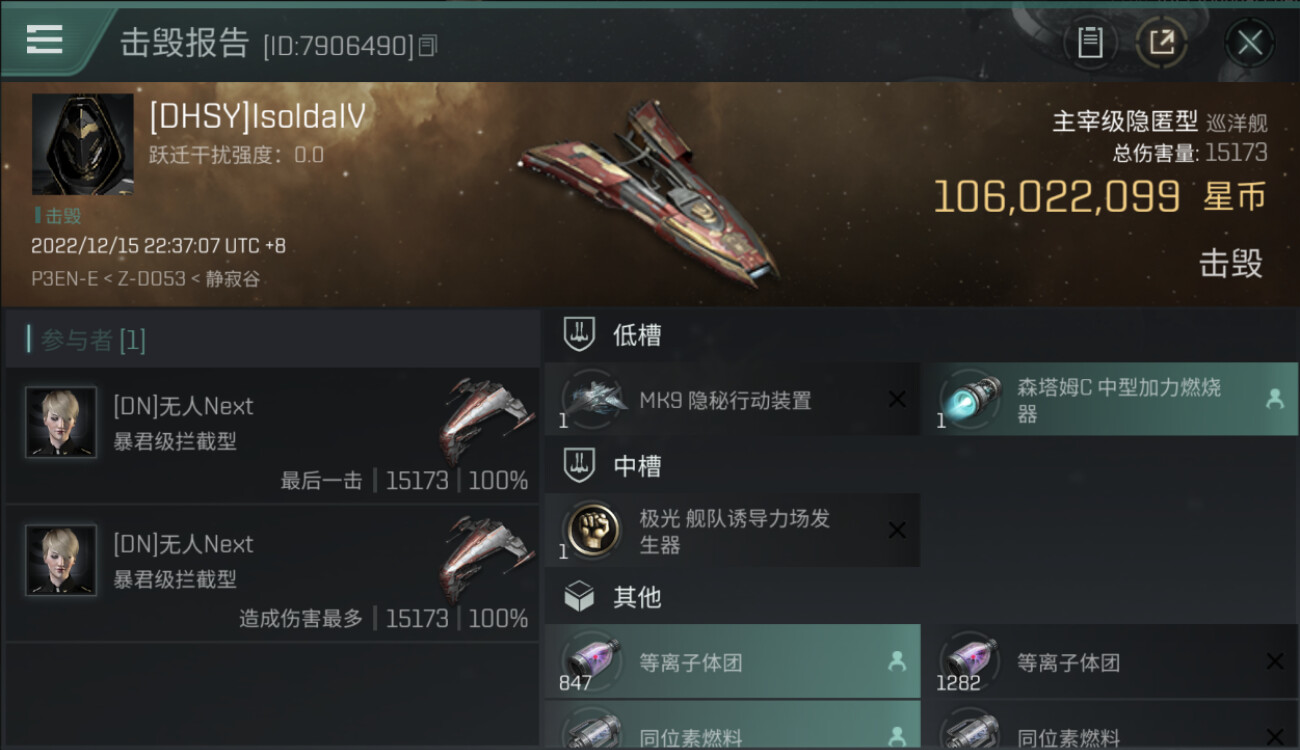Click the 极光 舰队诱导力场发生器 fist icon

tap(594, 530)
